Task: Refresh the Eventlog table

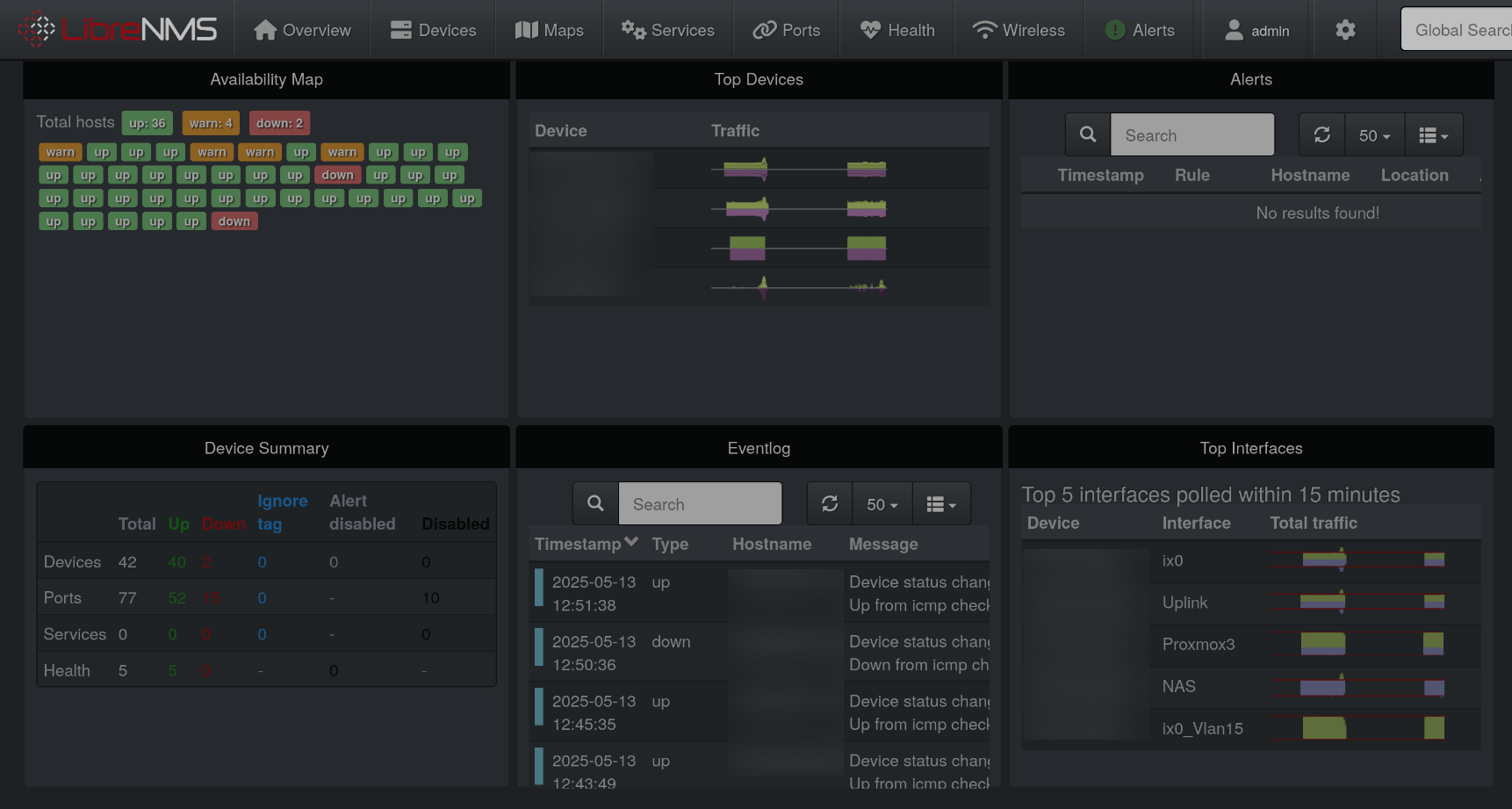Action: point(829,504)
